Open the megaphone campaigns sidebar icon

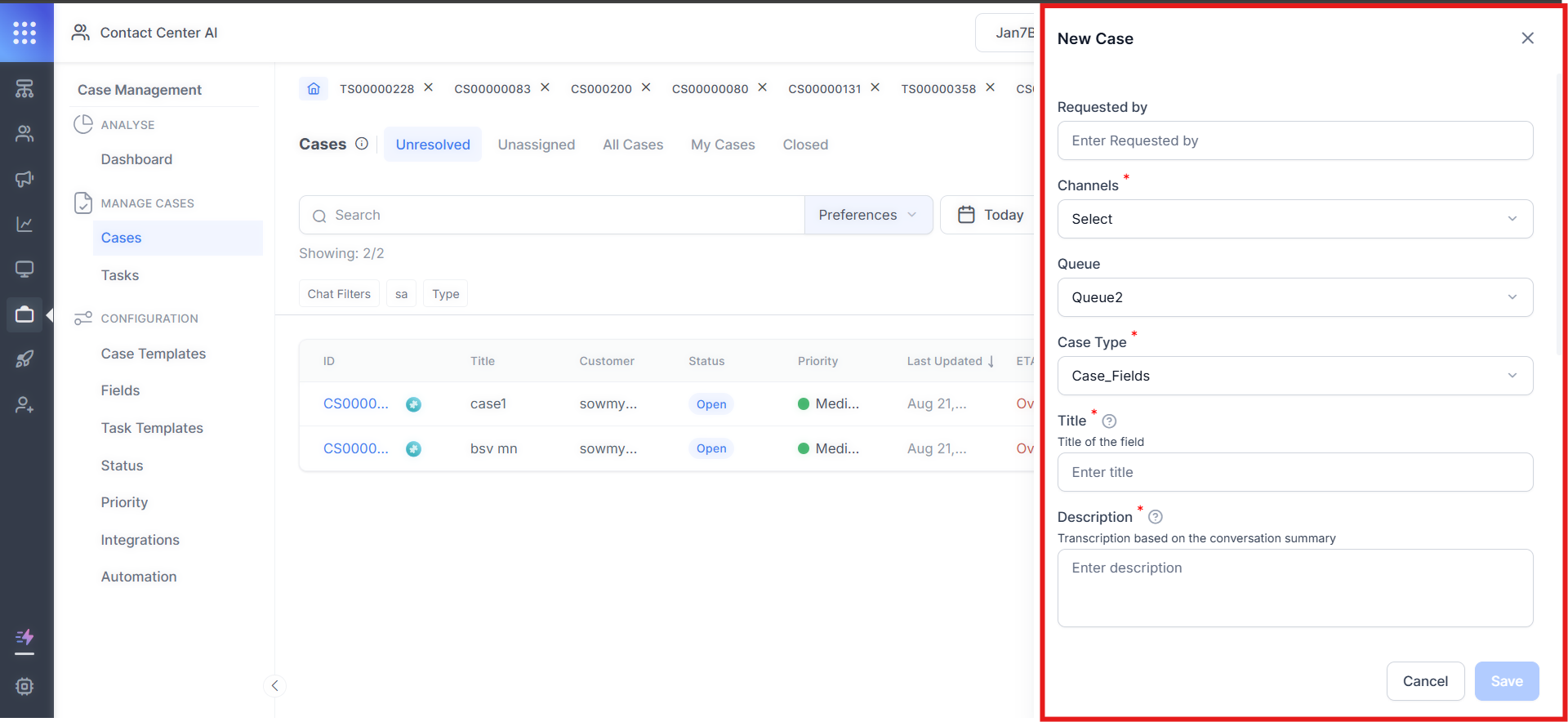click(24, 179)
